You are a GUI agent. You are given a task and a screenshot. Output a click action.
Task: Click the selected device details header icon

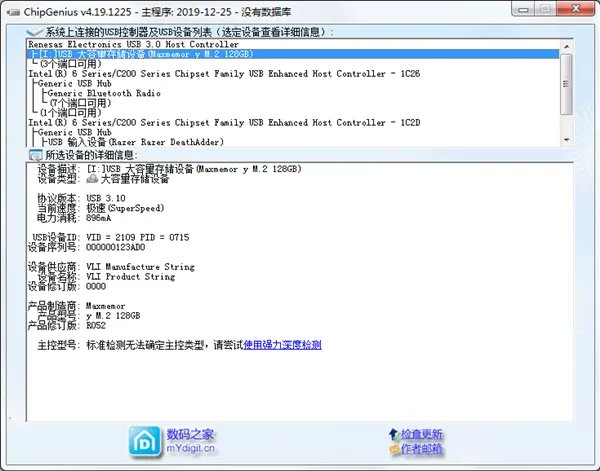pyautogui.click(x=36, y=155)
